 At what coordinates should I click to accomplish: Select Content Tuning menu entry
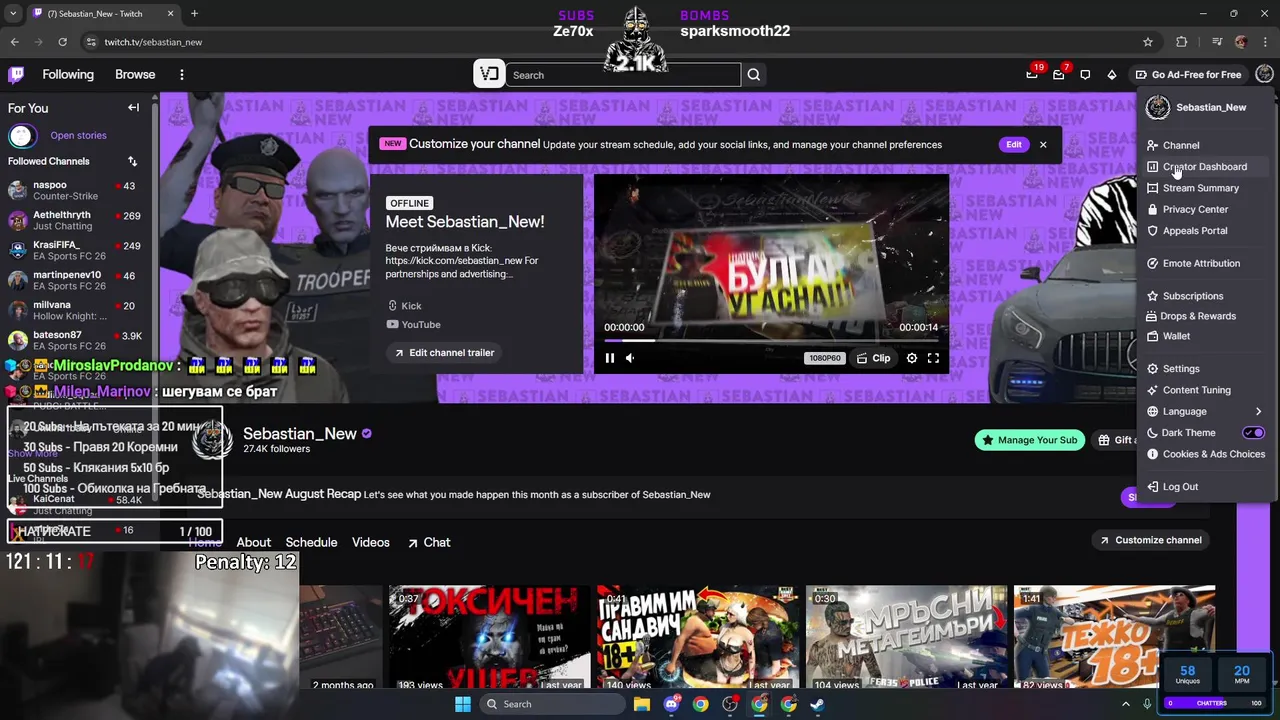click(x=1205, y=390)
